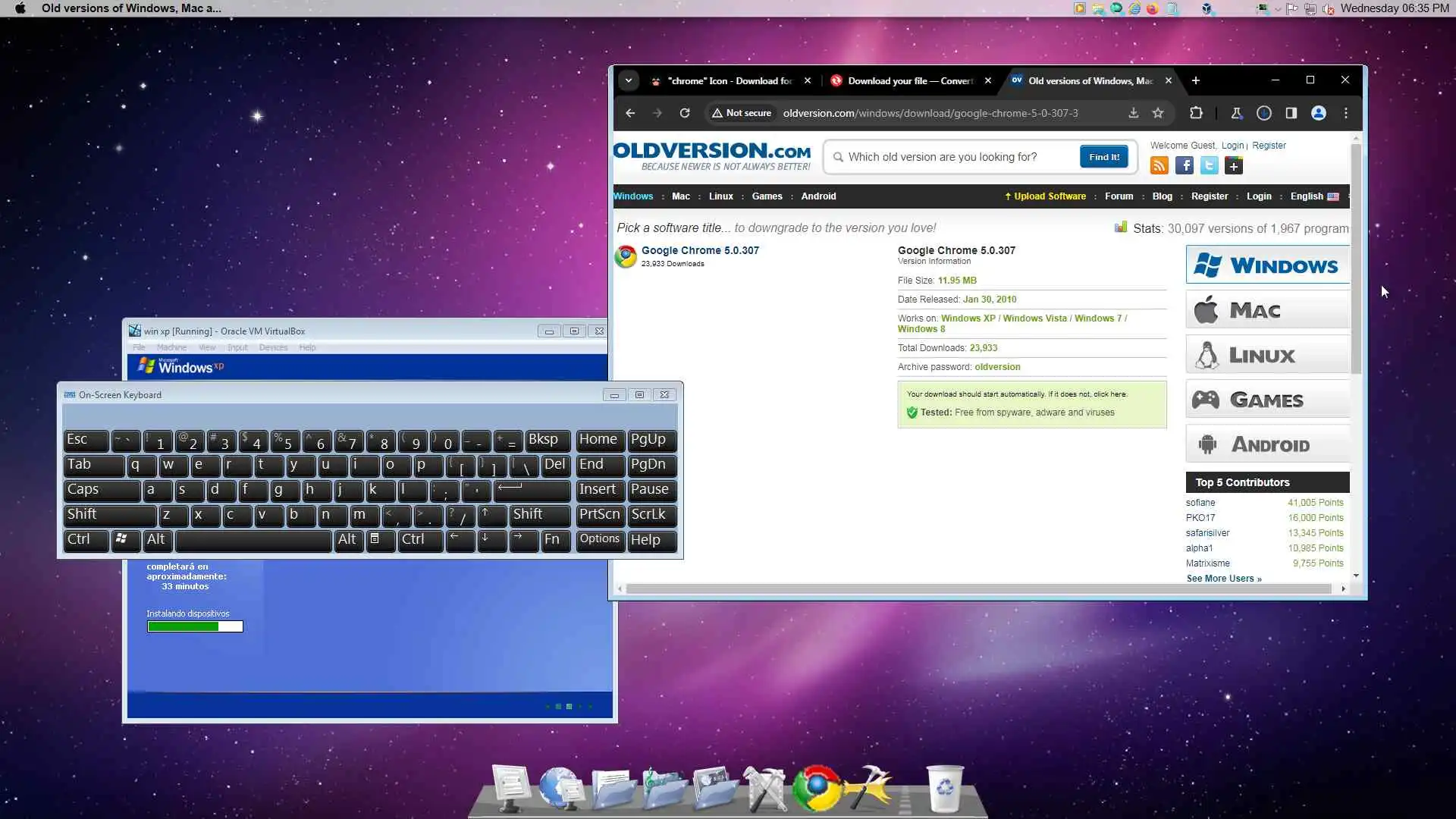Click the See More Users link
This screenshot has height=819, width=1456.
click(x=1223, y=579)
